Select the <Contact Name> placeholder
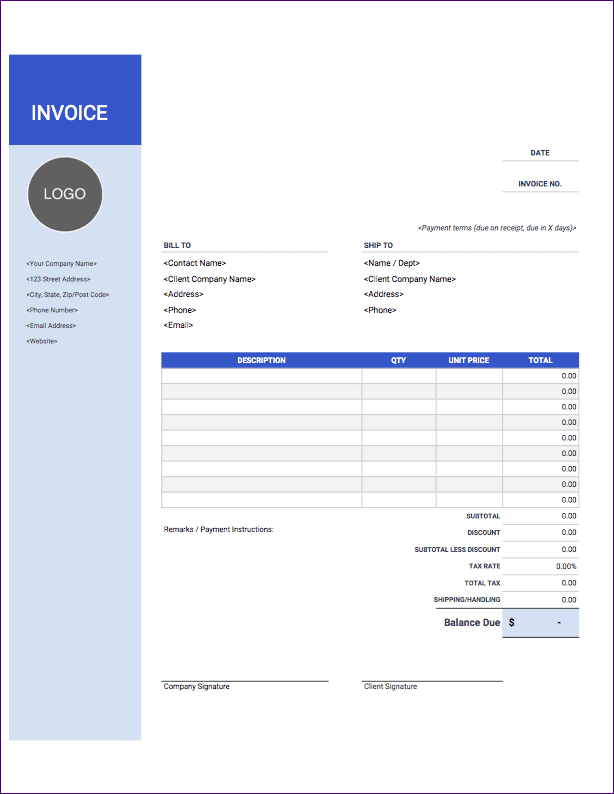The height and width of the screenshot is (794, 614). [x=195, y=263]
